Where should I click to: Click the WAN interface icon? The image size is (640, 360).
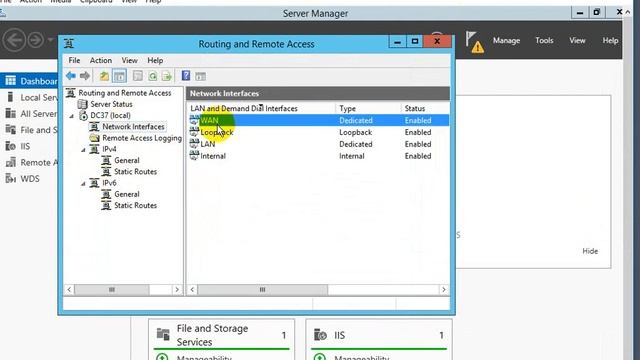194,120
